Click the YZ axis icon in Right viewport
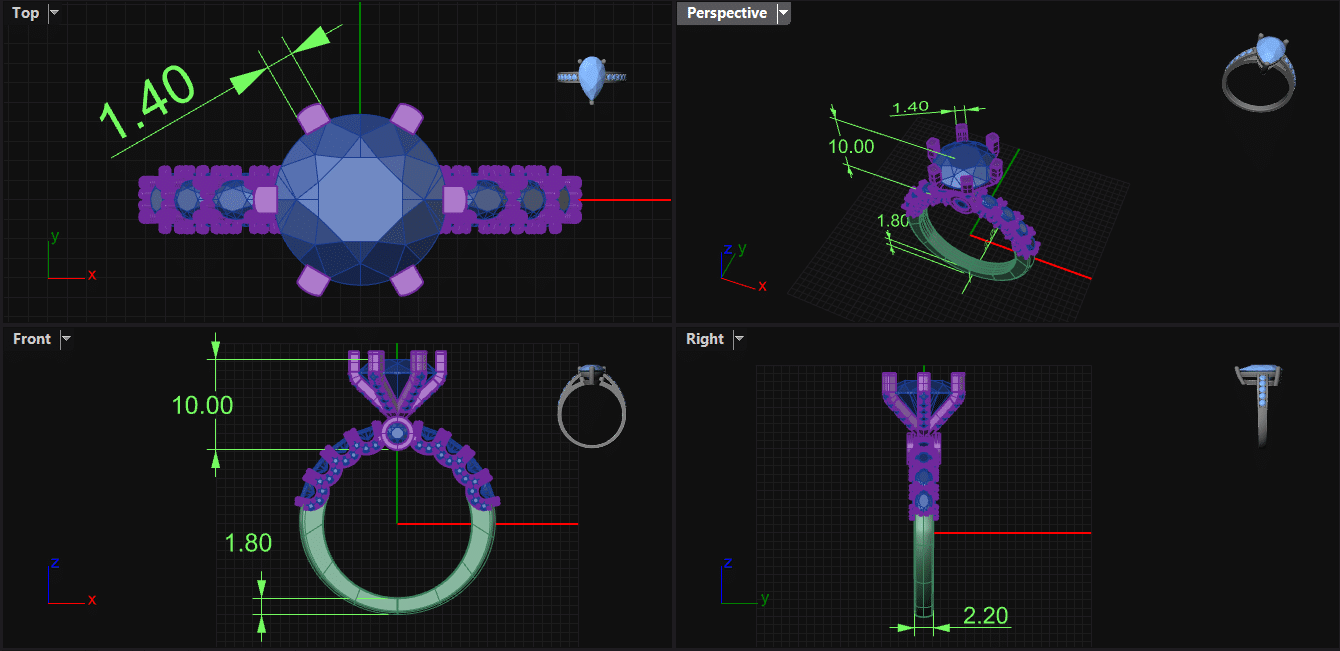The width and height of the screenshot is (1340, 651). coord(740,583)
